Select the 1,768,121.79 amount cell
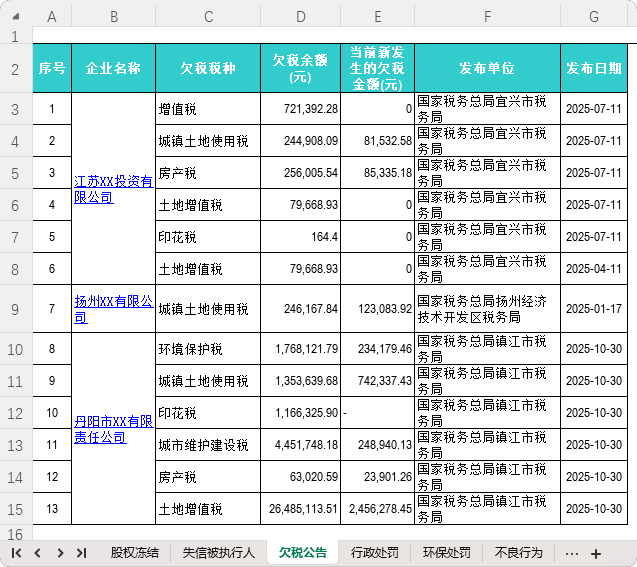This screenshot has height=567, width=637. click(301, 349)
